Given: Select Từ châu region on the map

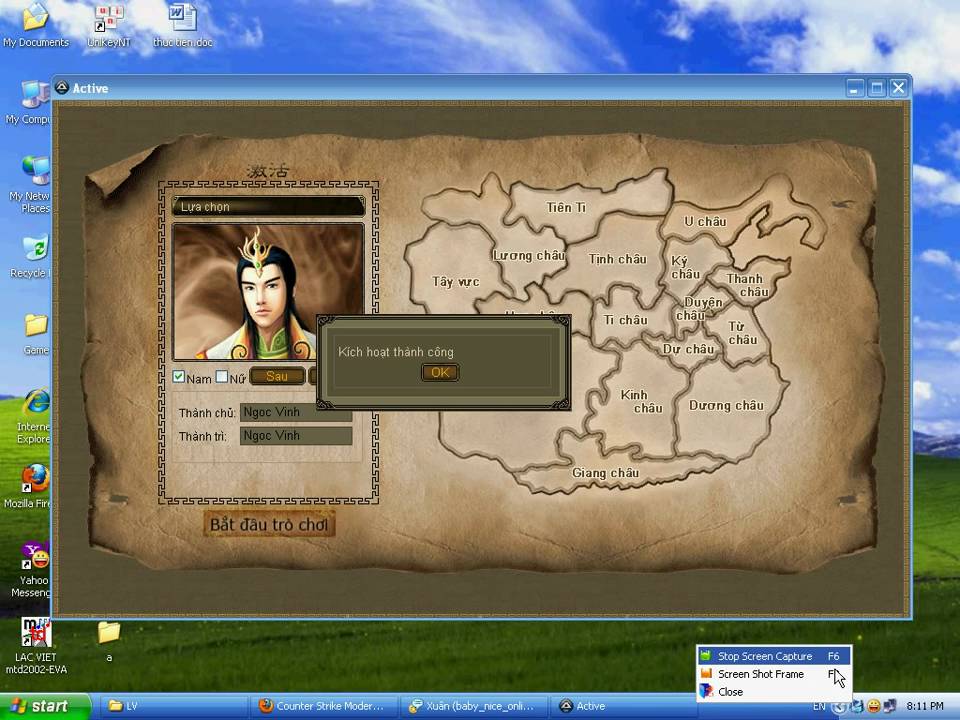Looking at the screenshot, I should (742, 333).
